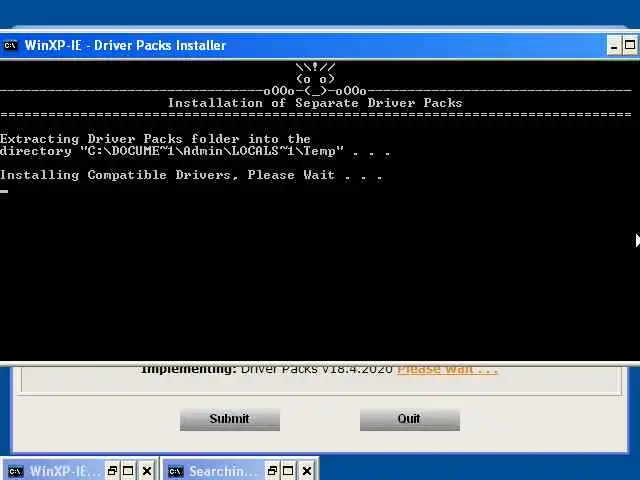Click the Quit button
640x480 pixels.
[409, 419]
